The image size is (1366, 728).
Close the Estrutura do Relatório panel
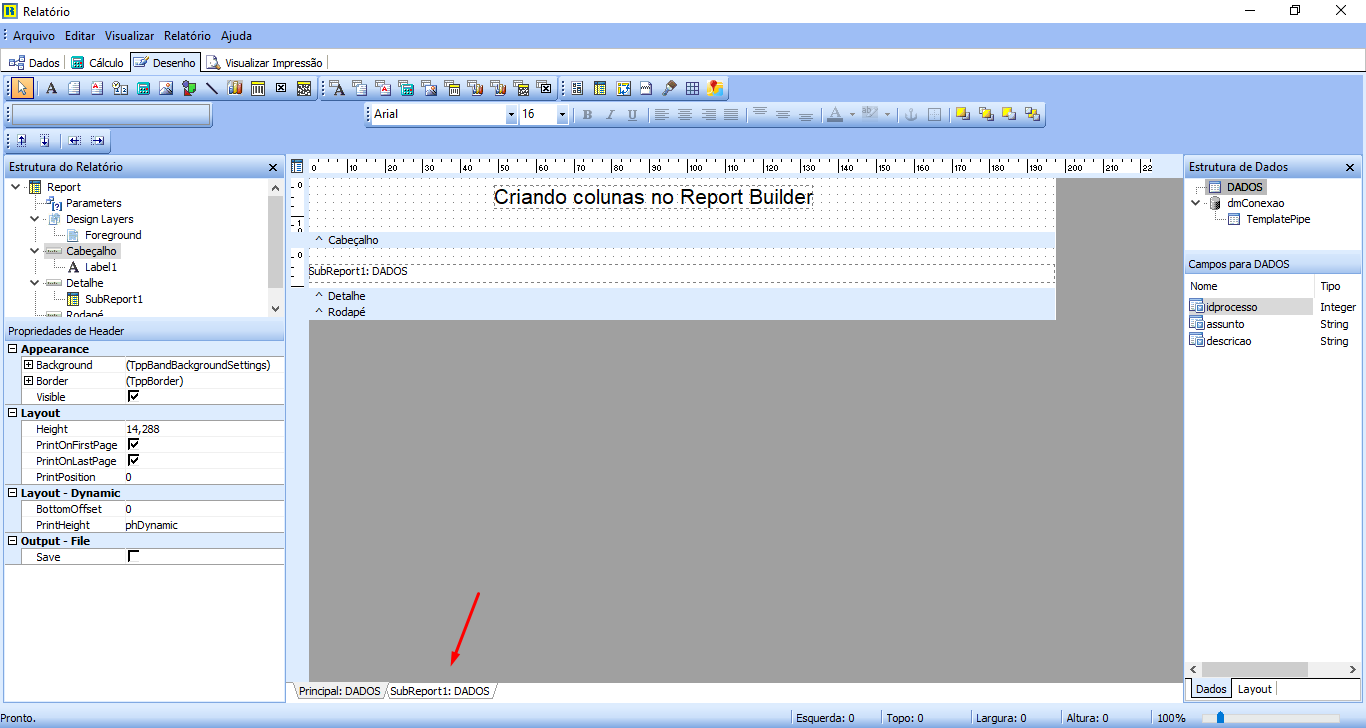coord(273,168)
